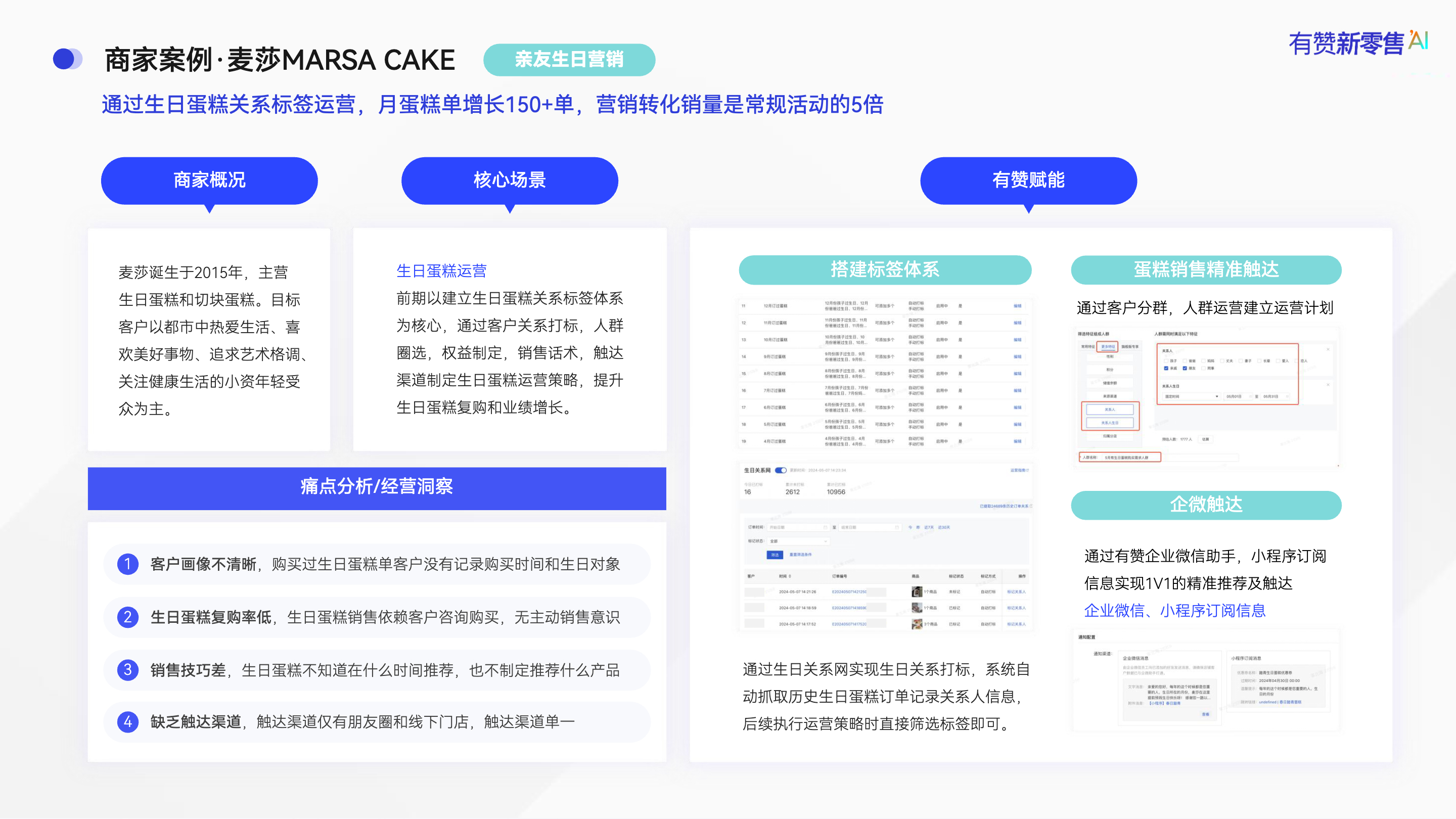Click the number 4 circle badge
The width and height of the screenshot is (1456, 819).
pyautogui.click(x=128, y=721)
